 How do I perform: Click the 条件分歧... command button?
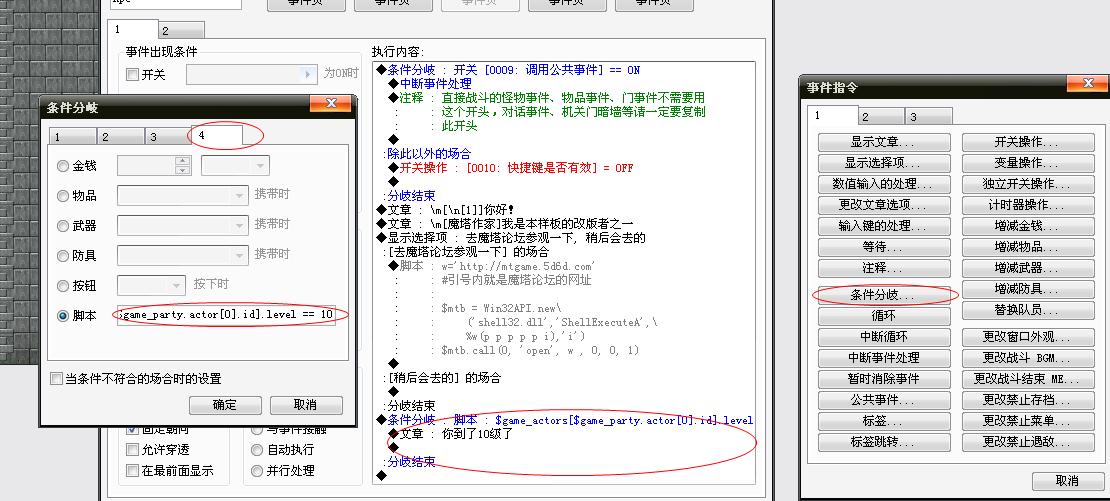pos(884,295)
